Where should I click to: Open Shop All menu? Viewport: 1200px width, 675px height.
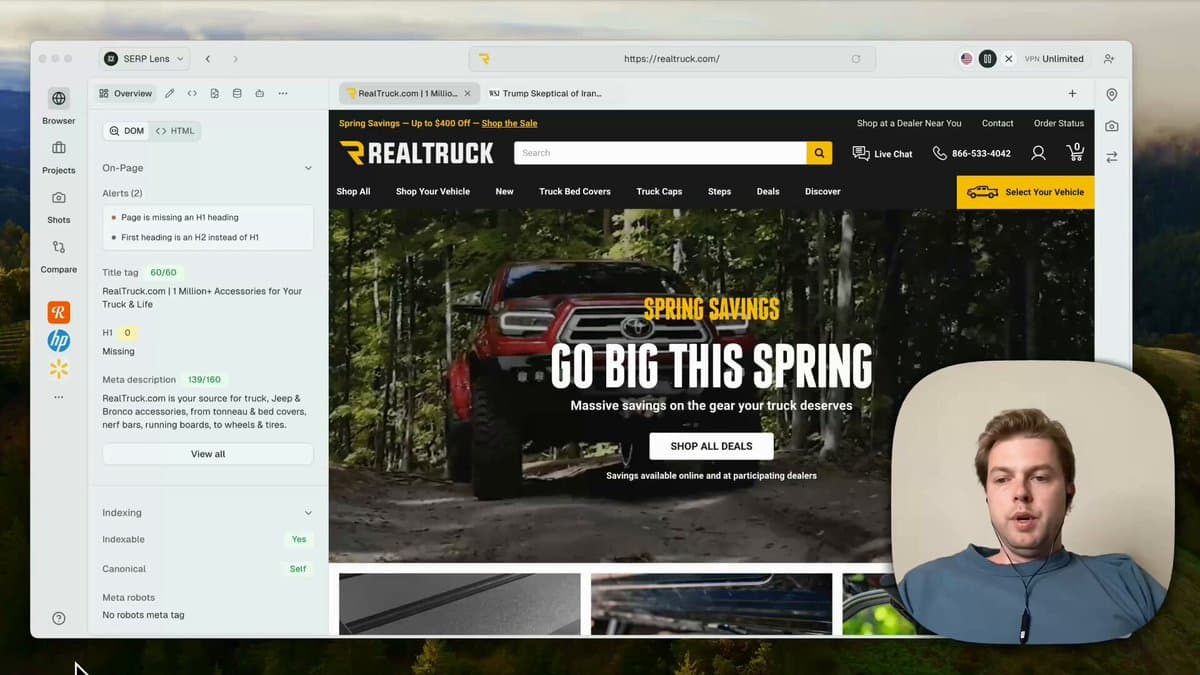(x=353, y=191)
